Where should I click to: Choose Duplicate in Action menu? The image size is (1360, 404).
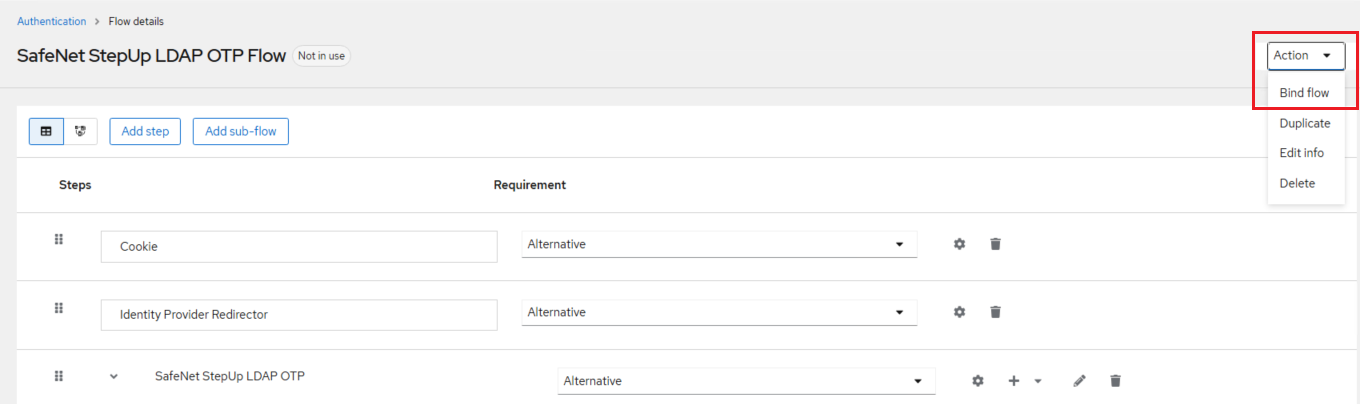[1305, 123]
